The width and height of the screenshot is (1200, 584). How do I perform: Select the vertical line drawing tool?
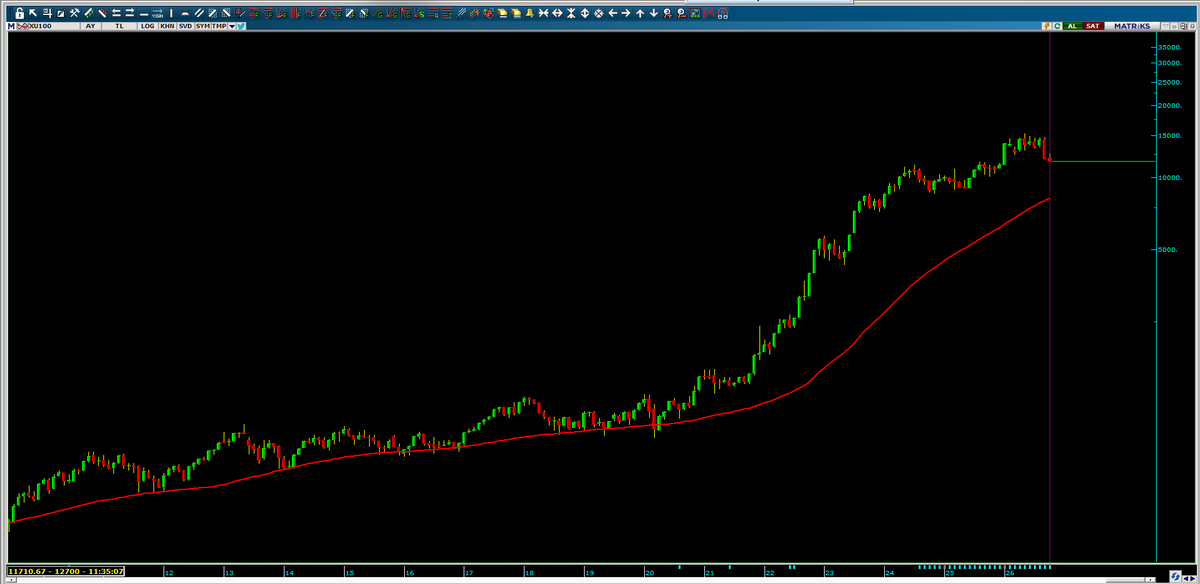coord(171,13)
